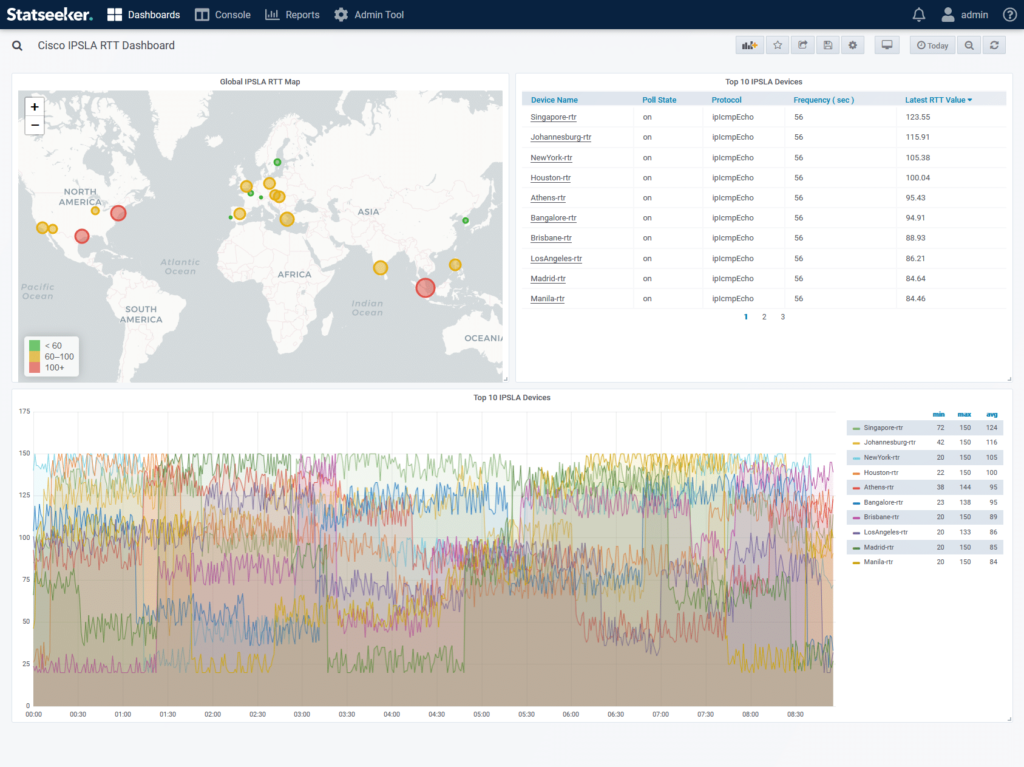The width and height of the screenshot is (1024, 767).
Task: Open the notifications bell icon
Action: (918, 14)
